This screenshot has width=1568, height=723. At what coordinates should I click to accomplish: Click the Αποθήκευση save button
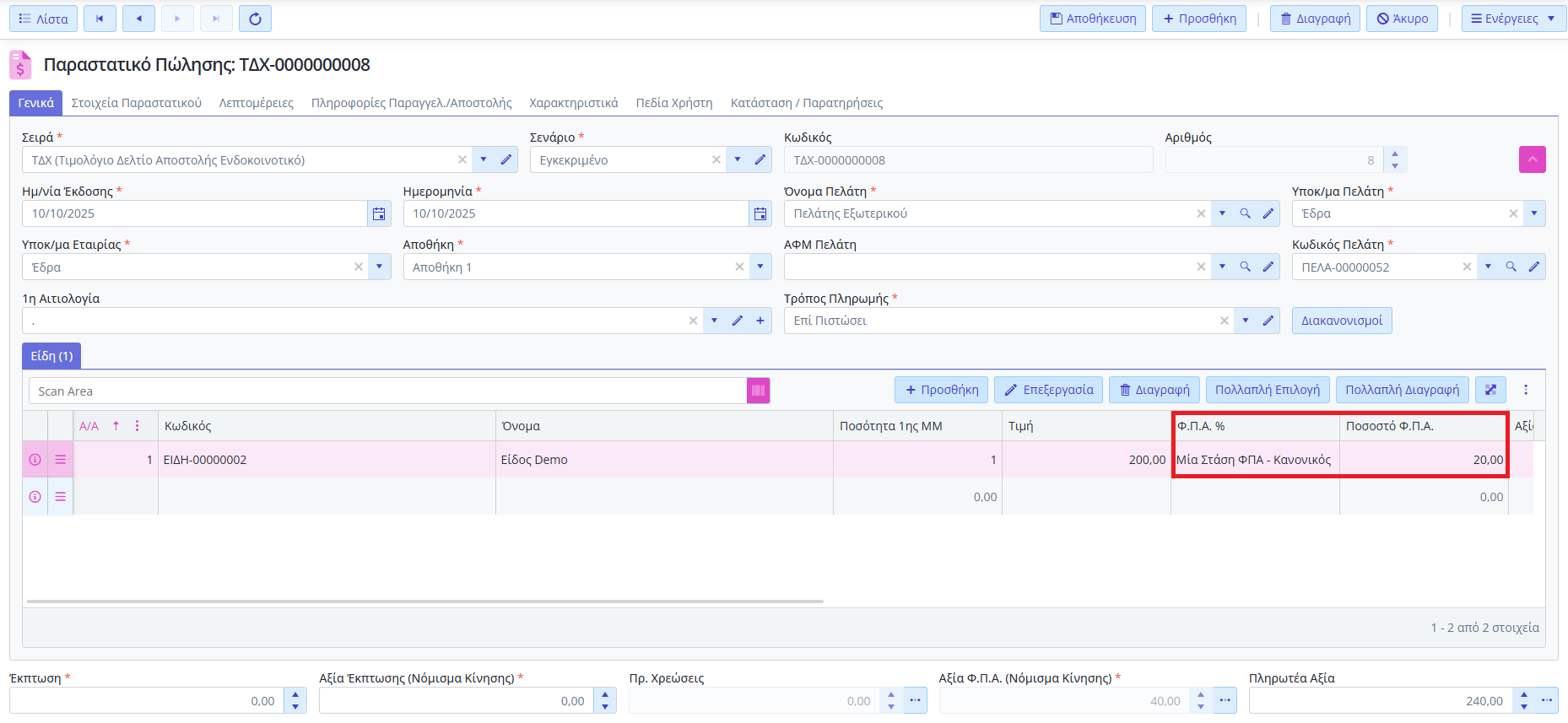1092,19
